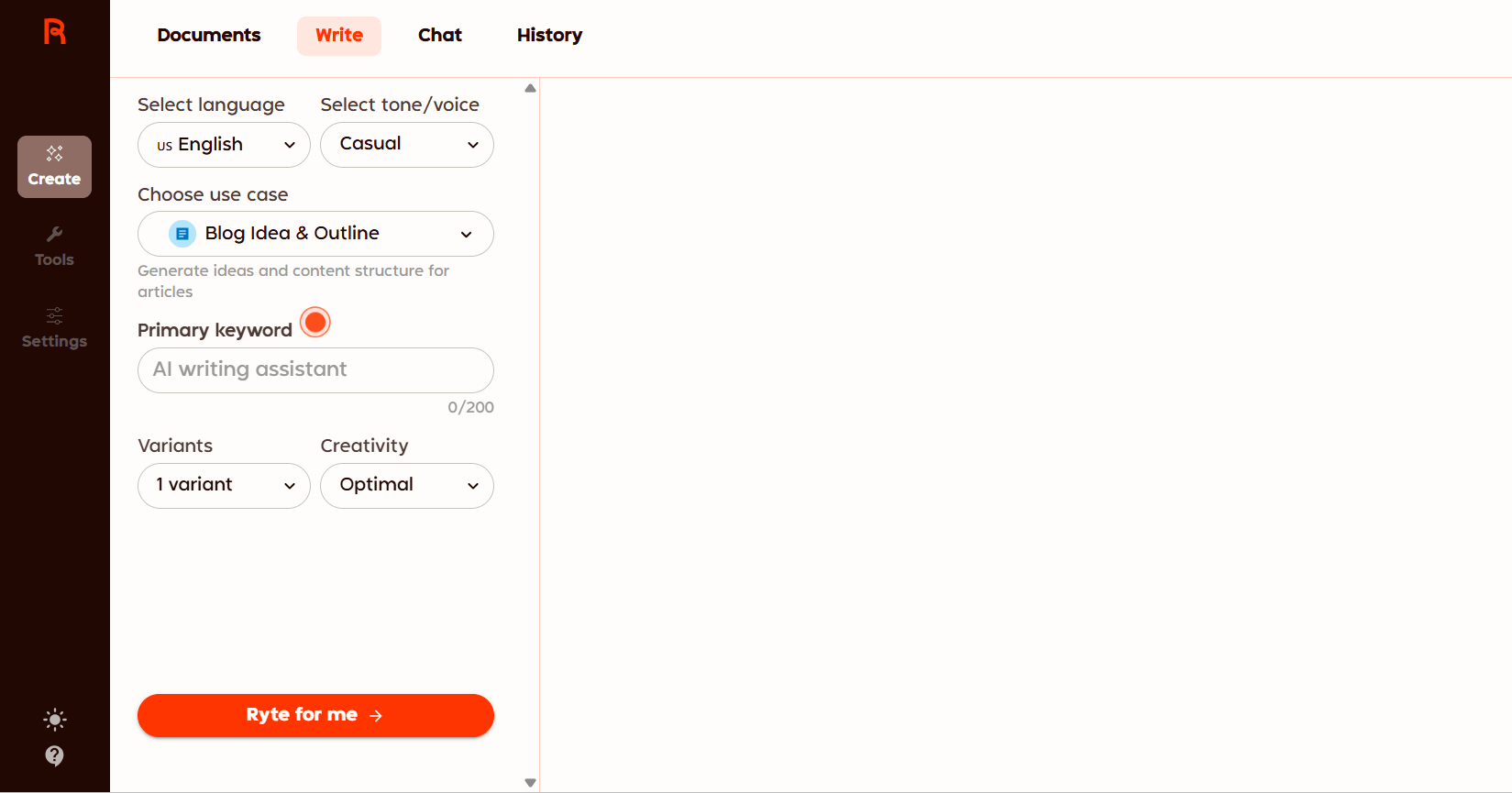The image size is (1512, 793).
Task: Open the Tools wrench icon
Action: point(55,235)
